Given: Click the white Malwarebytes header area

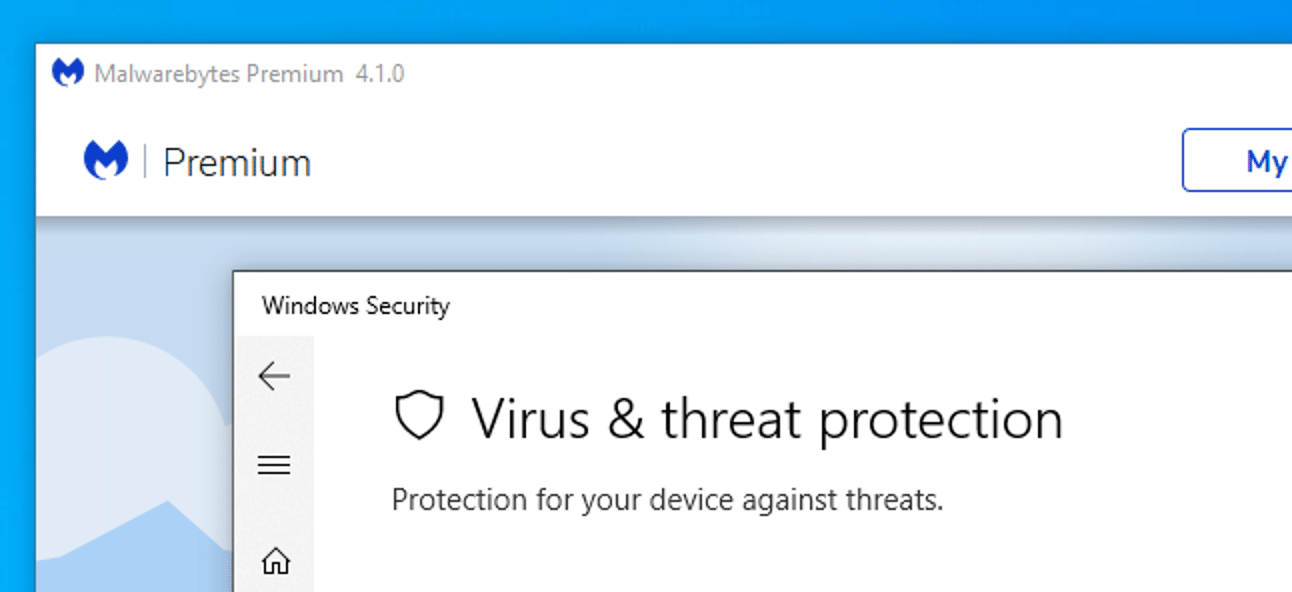Looking at the screenshot, I should click(700, 160).
